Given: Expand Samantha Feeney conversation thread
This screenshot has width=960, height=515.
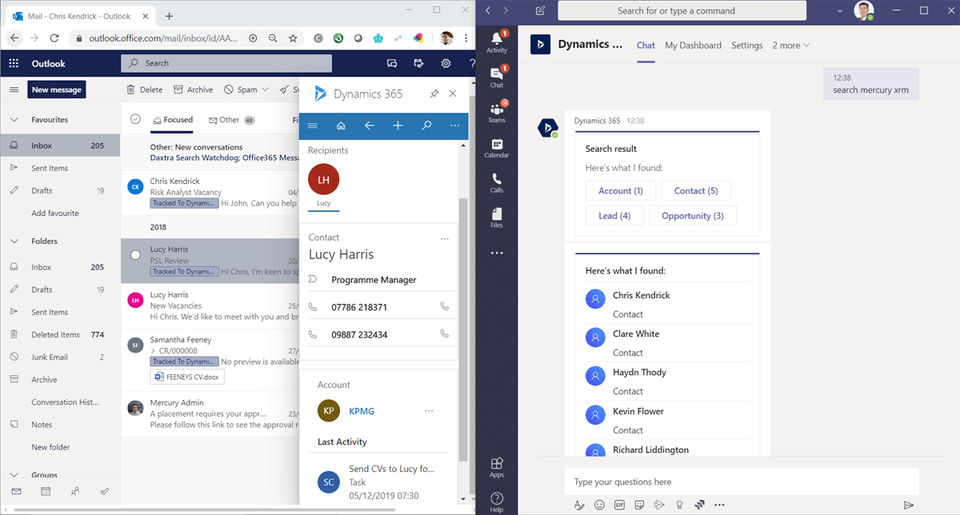Looking at the screenshot, I should coord(153,351).
